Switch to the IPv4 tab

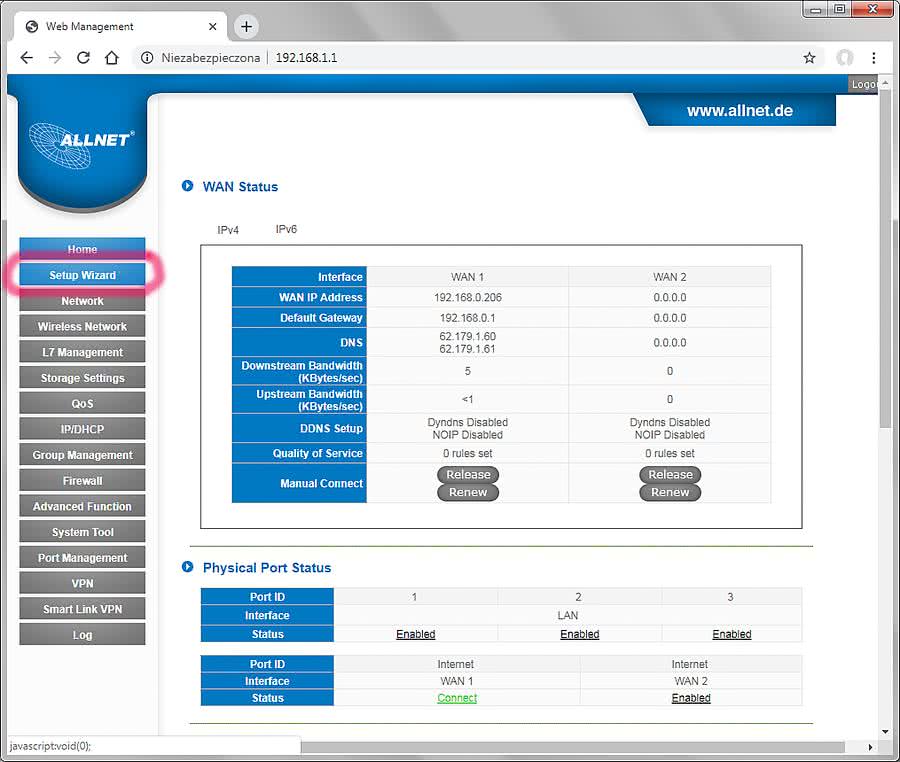click(228, 230)
